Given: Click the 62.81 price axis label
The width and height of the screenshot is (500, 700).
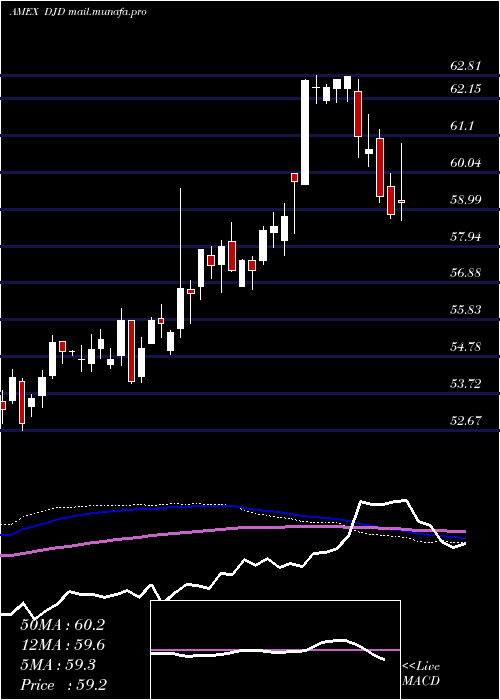Looking at the screenshot, I should click(x=466, y=66).
